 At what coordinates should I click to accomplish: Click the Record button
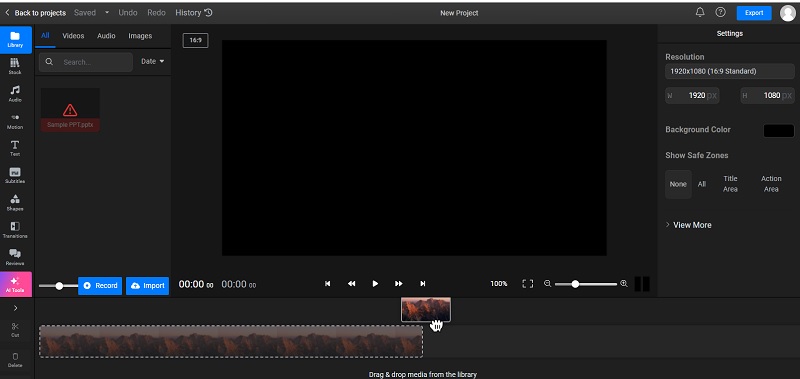click(x=100, y=286)
